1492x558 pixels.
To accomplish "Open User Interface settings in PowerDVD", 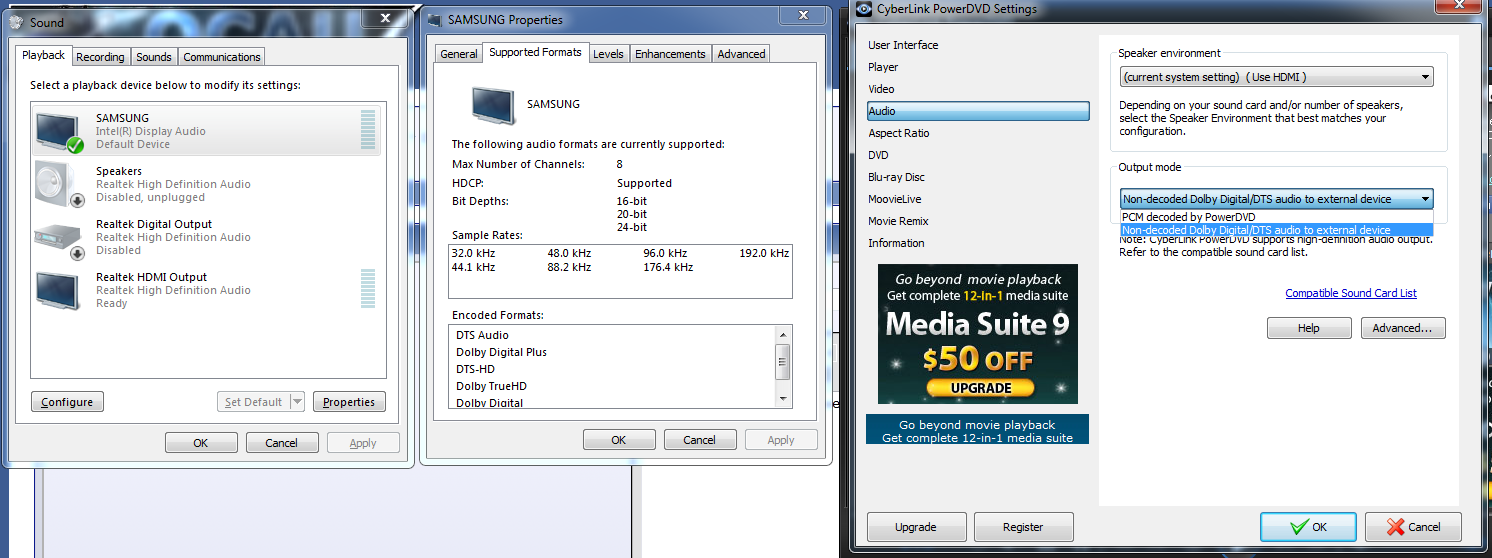I will [x=903, y=45].
